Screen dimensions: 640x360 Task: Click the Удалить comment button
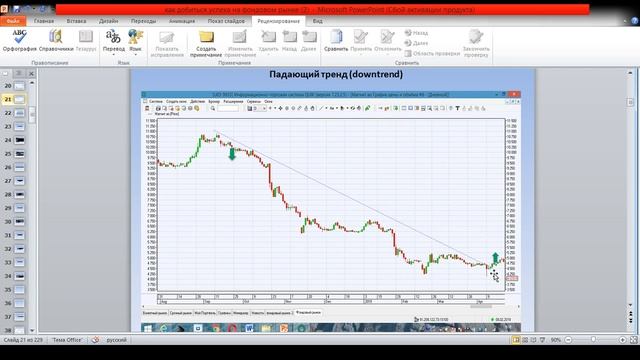click(x=268, y=41)
